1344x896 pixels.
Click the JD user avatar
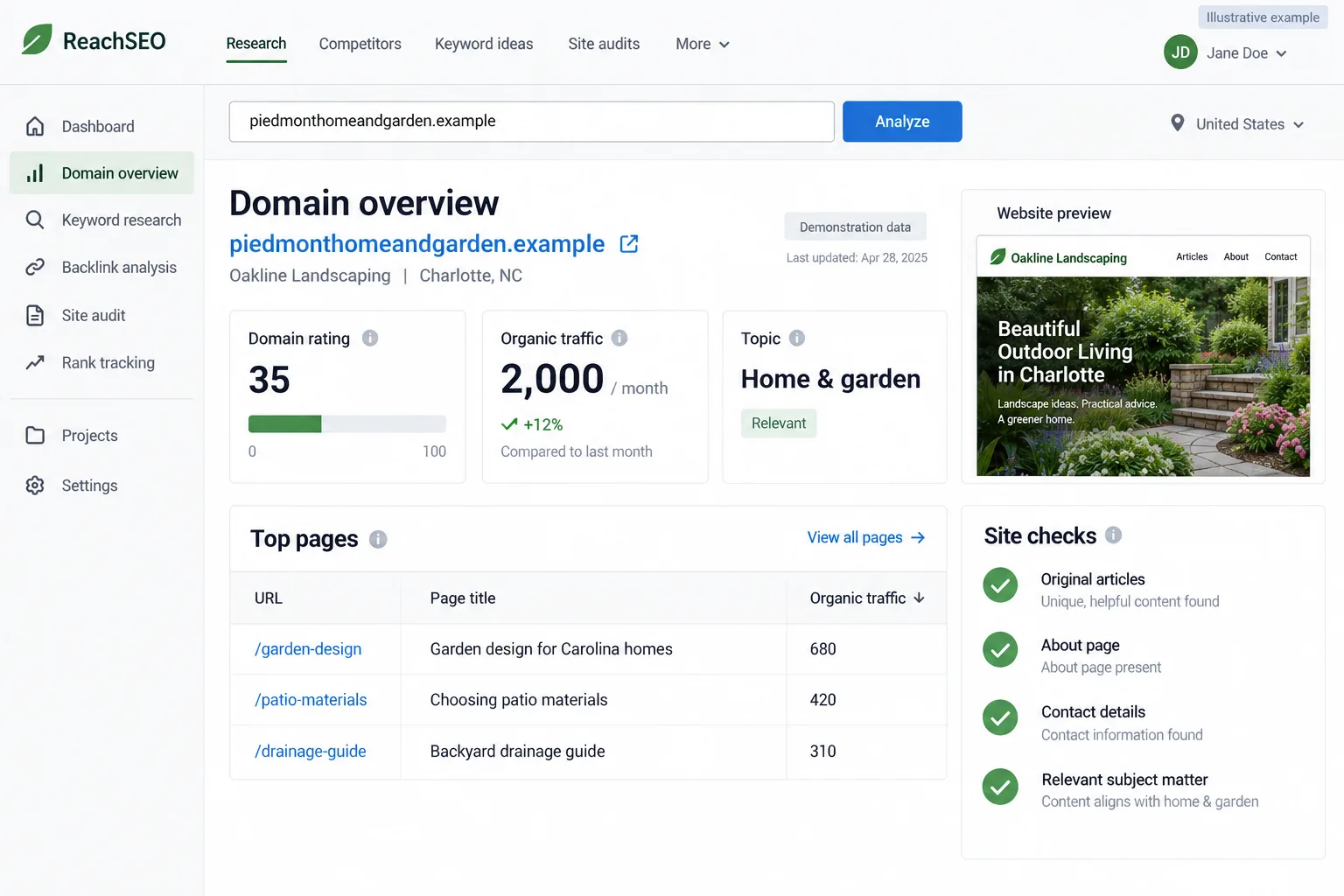point(1180,52)
